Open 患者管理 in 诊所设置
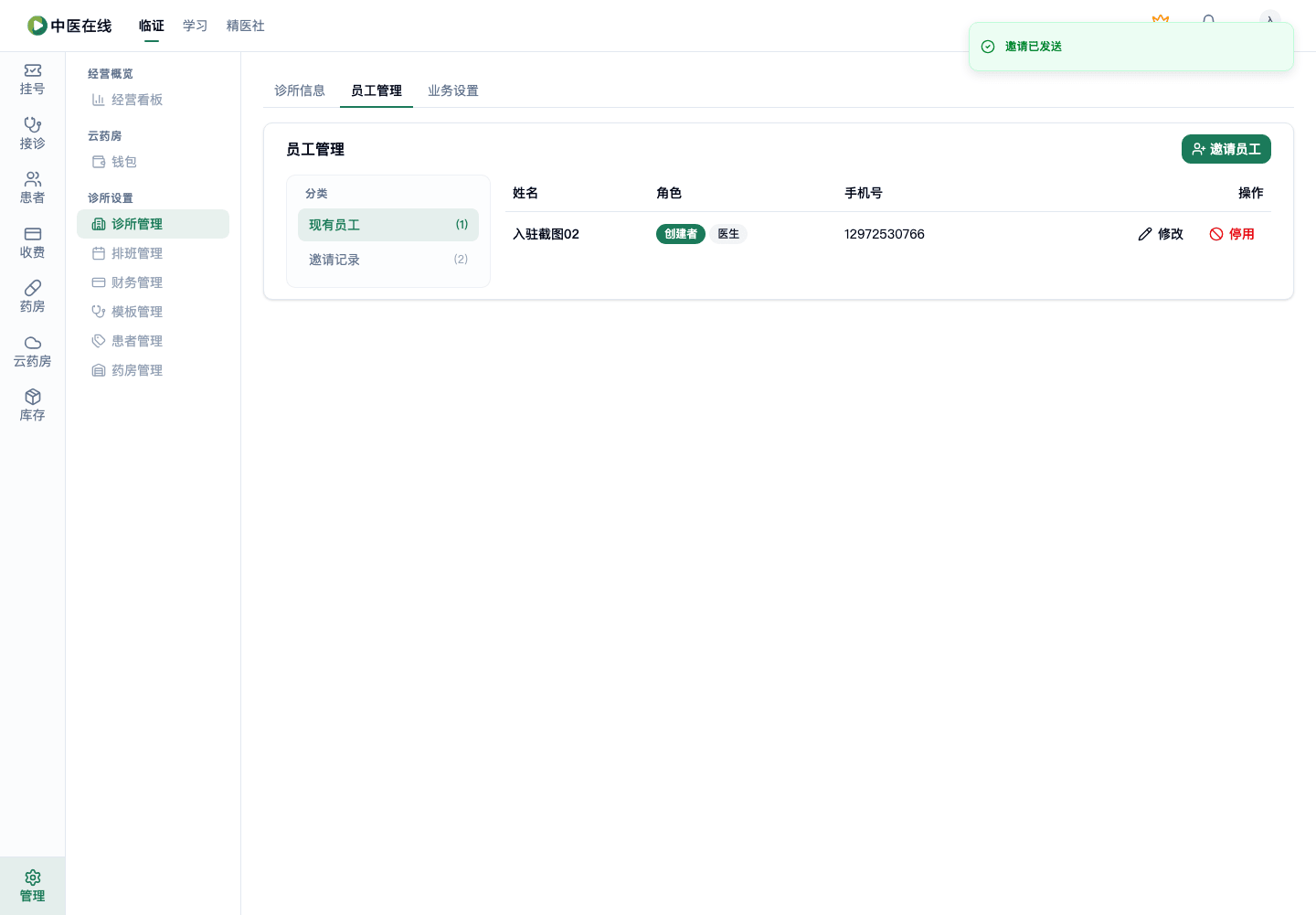 [x=127, y=341]
